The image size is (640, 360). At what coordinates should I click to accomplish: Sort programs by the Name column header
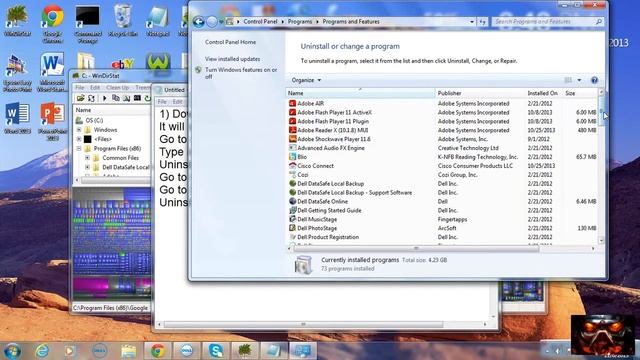pyautogui.click(x=360, y=93)
